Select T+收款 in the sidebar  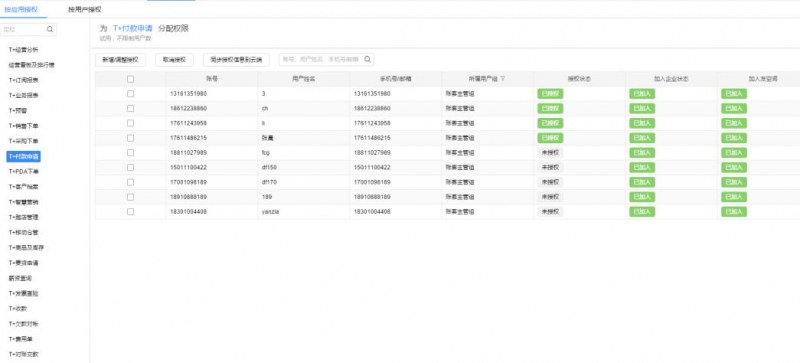coord(18,309)
